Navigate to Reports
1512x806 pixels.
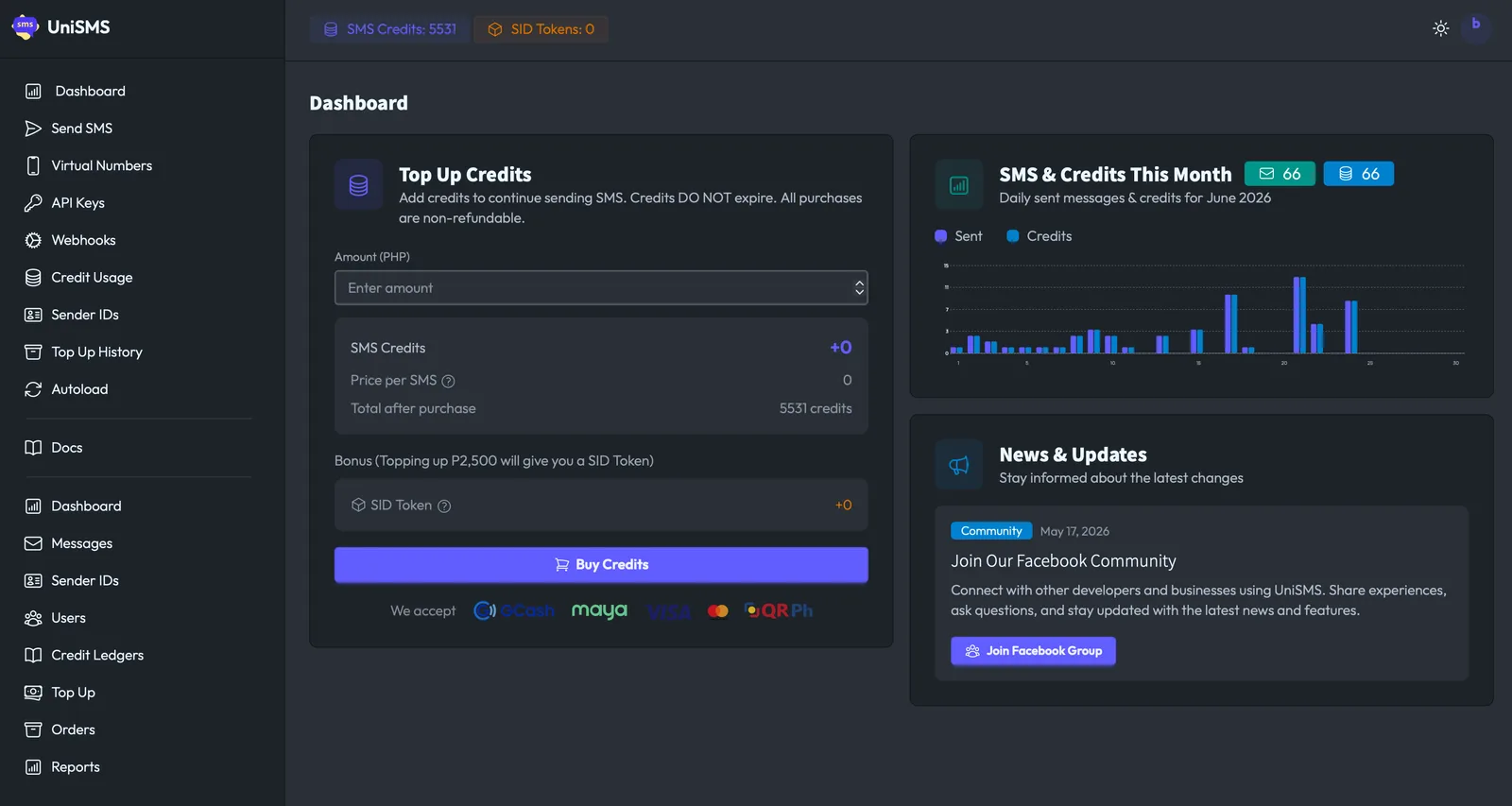(x=62, y=767)
